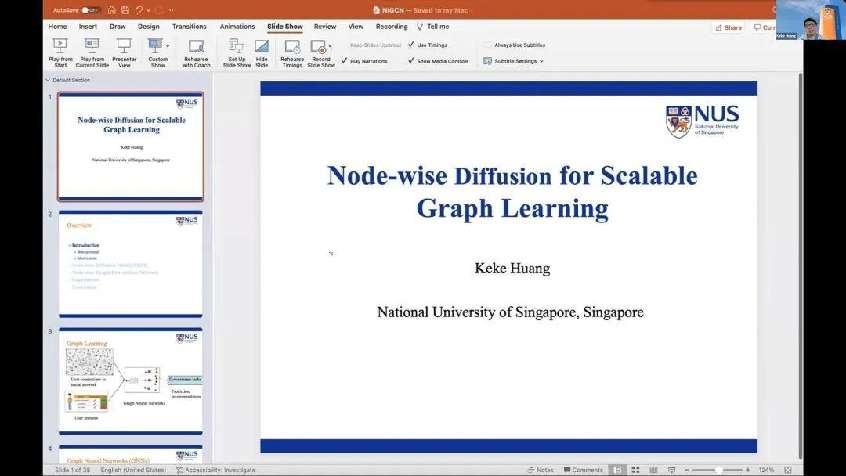The image size is (846, 476).
Task: Open the quick access more options ellipsis
Action: point(172,10)
